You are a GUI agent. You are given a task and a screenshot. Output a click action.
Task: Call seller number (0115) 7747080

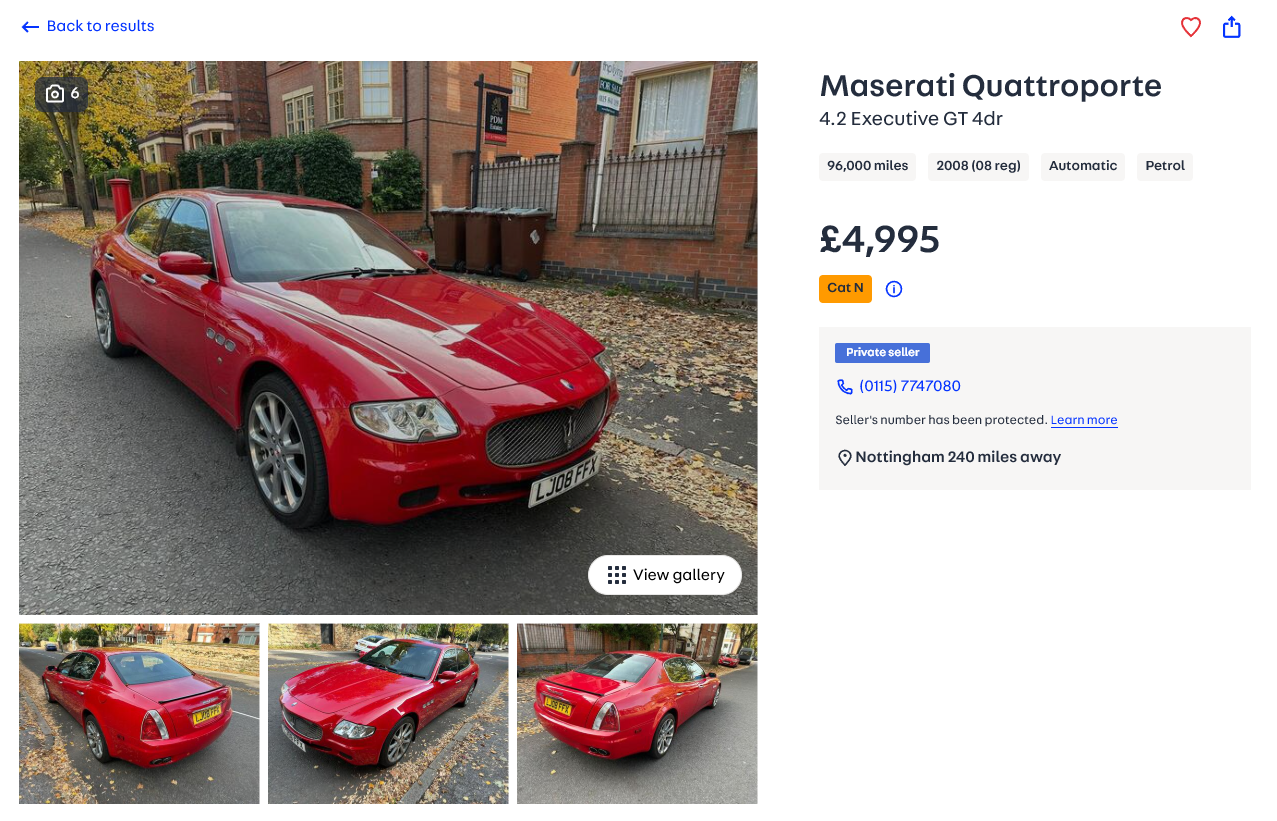click(x=910, y=386)
